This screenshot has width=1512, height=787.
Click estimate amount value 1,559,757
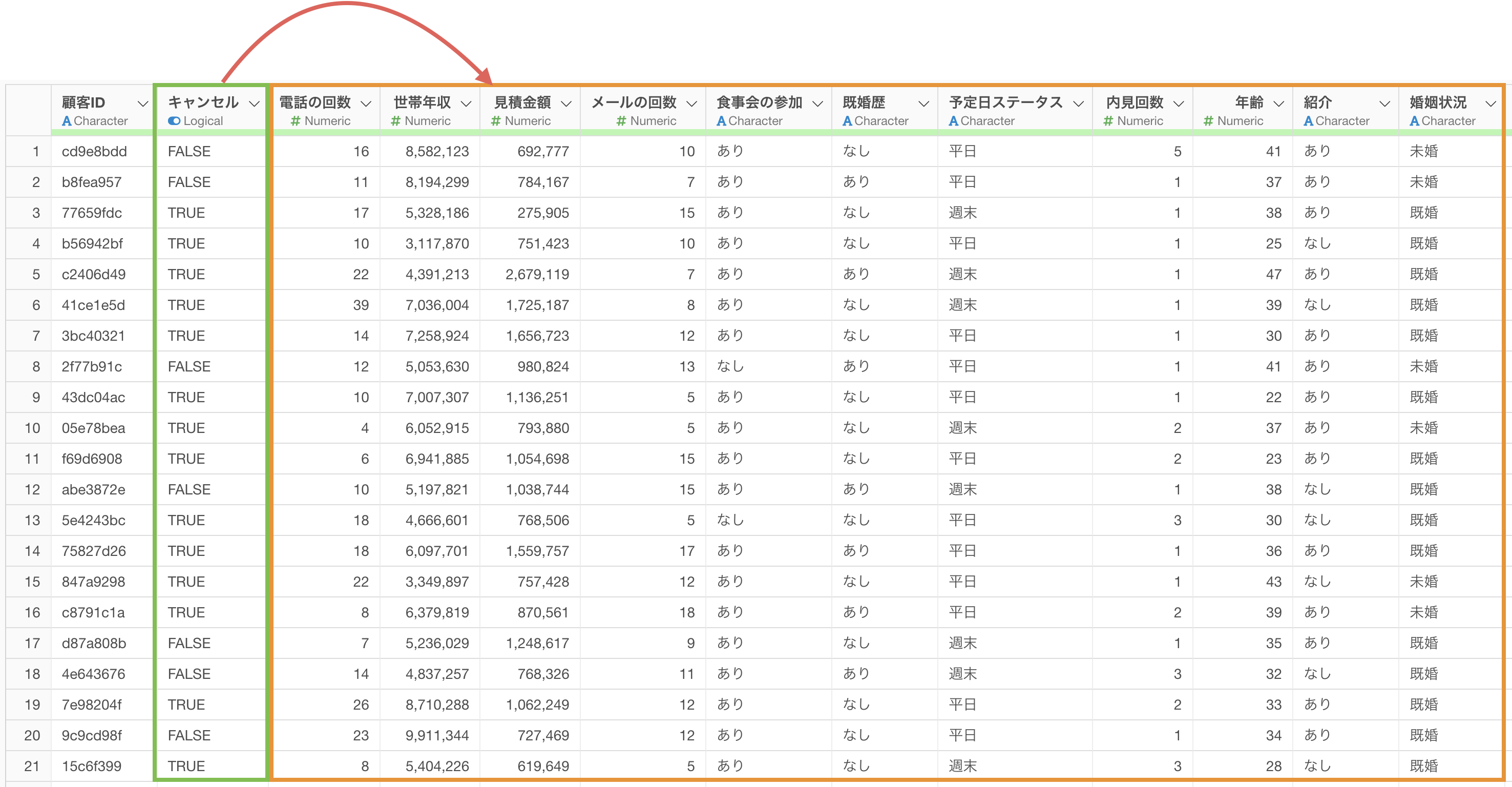[537, 551]
